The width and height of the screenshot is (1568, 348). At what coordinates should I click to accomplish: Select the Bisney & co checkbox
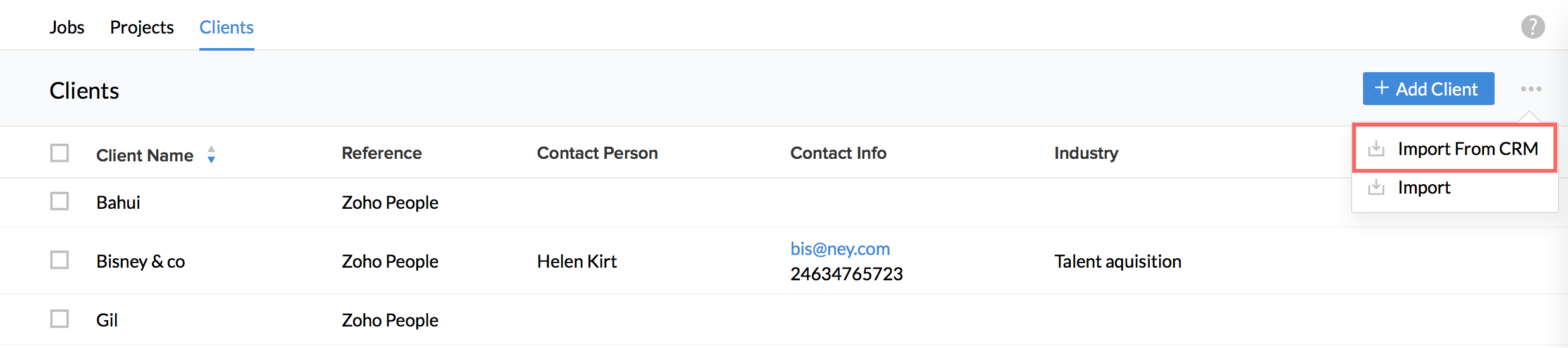click(x=59, y=261)
